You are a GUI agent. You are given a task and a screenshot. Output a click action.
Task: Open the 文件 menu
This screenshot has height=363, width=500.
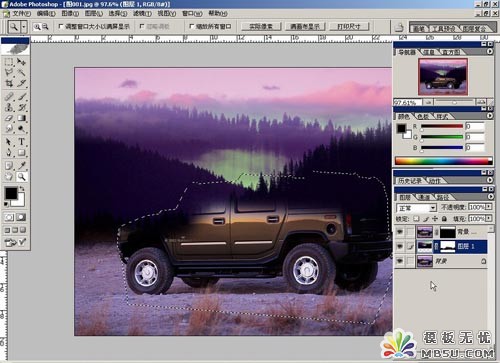21,14
